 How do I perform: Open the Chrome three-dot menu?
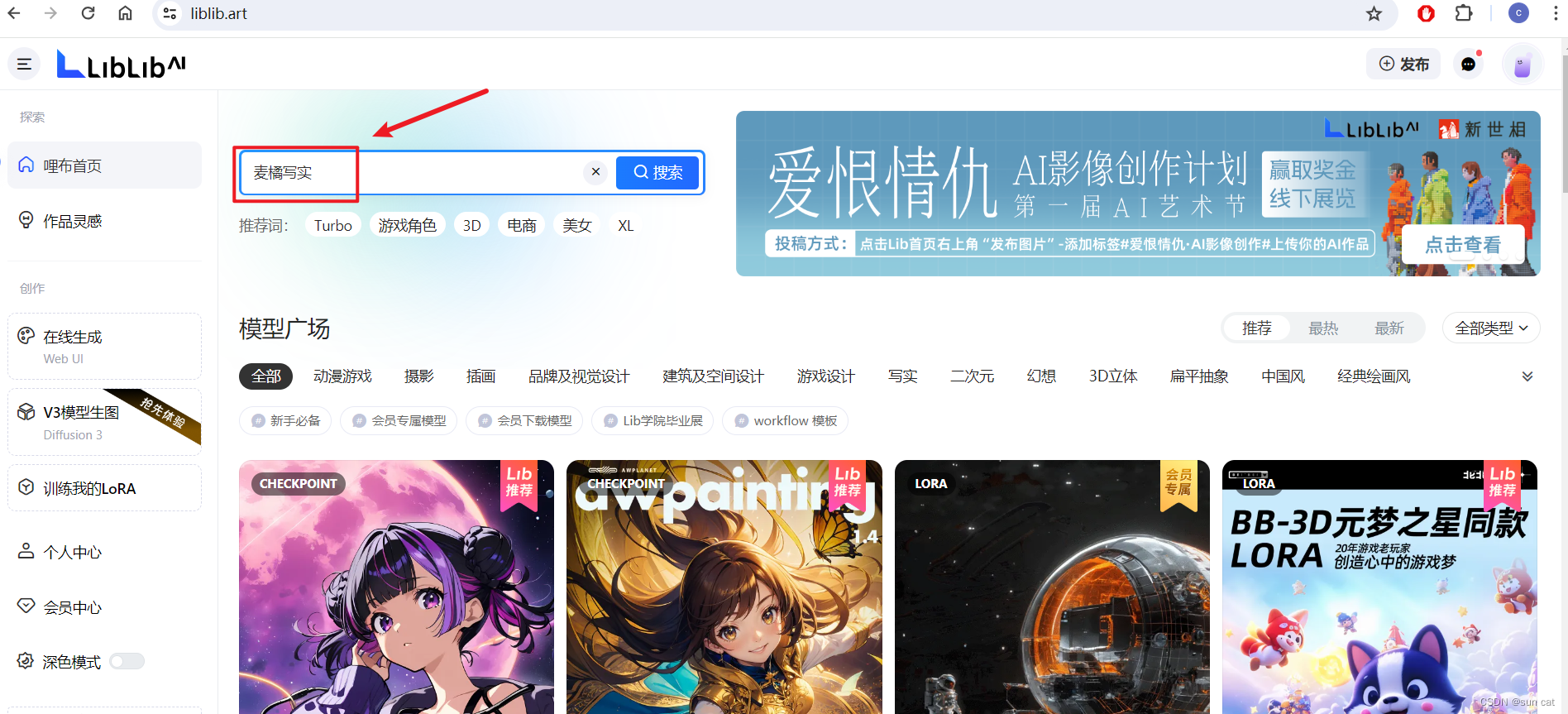pyautogui.click(x=1556, y=13)
